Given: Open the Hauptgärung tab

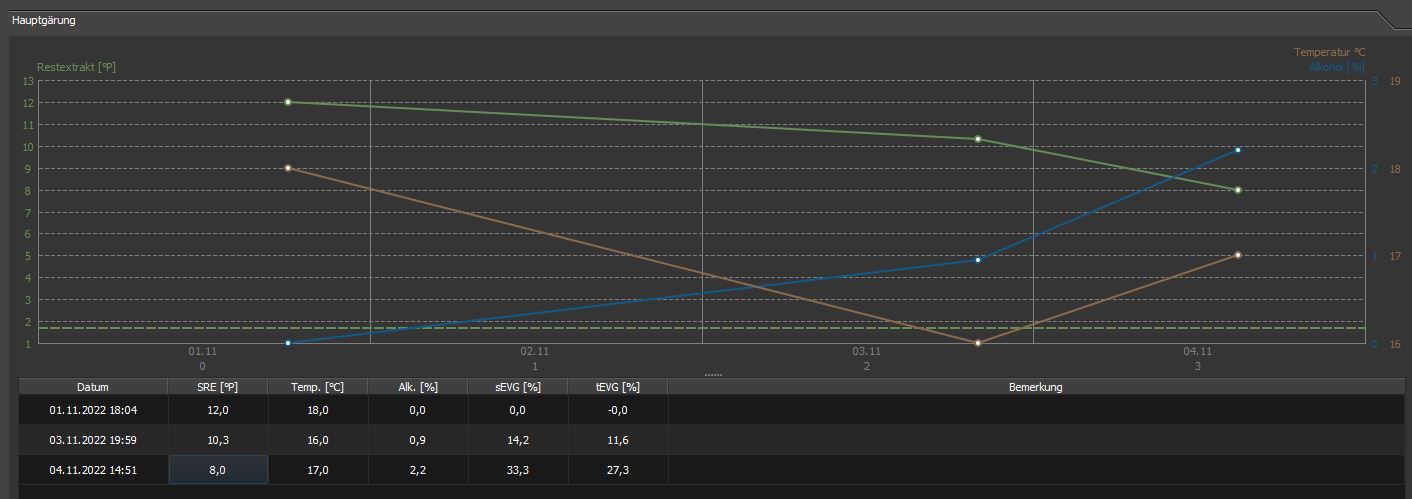Looking at the screenshot, I should click(43, 20).
